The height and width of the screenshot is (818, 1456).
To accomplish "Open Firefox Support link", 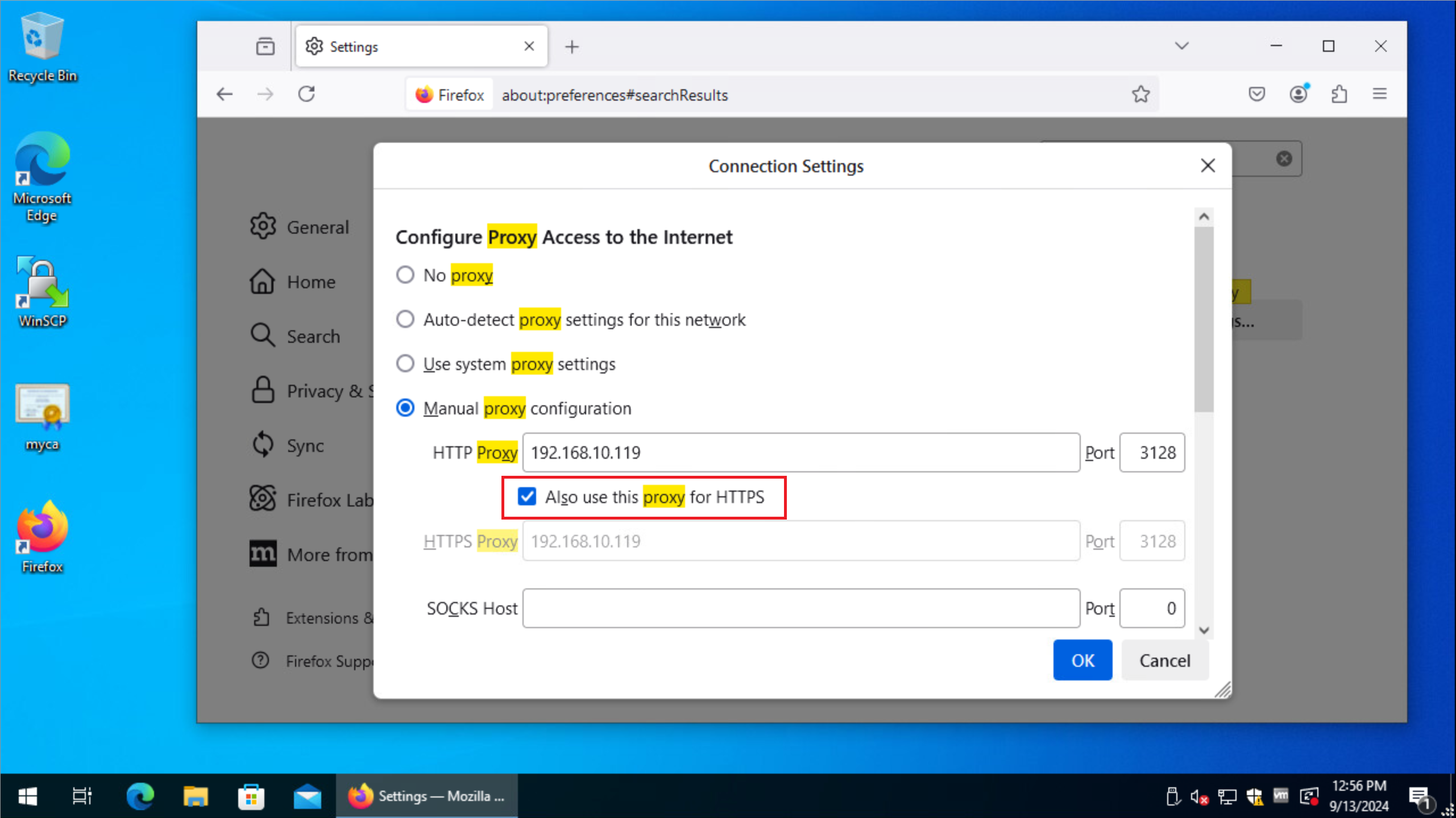I will pyautogui.click(x=313, y=661).
